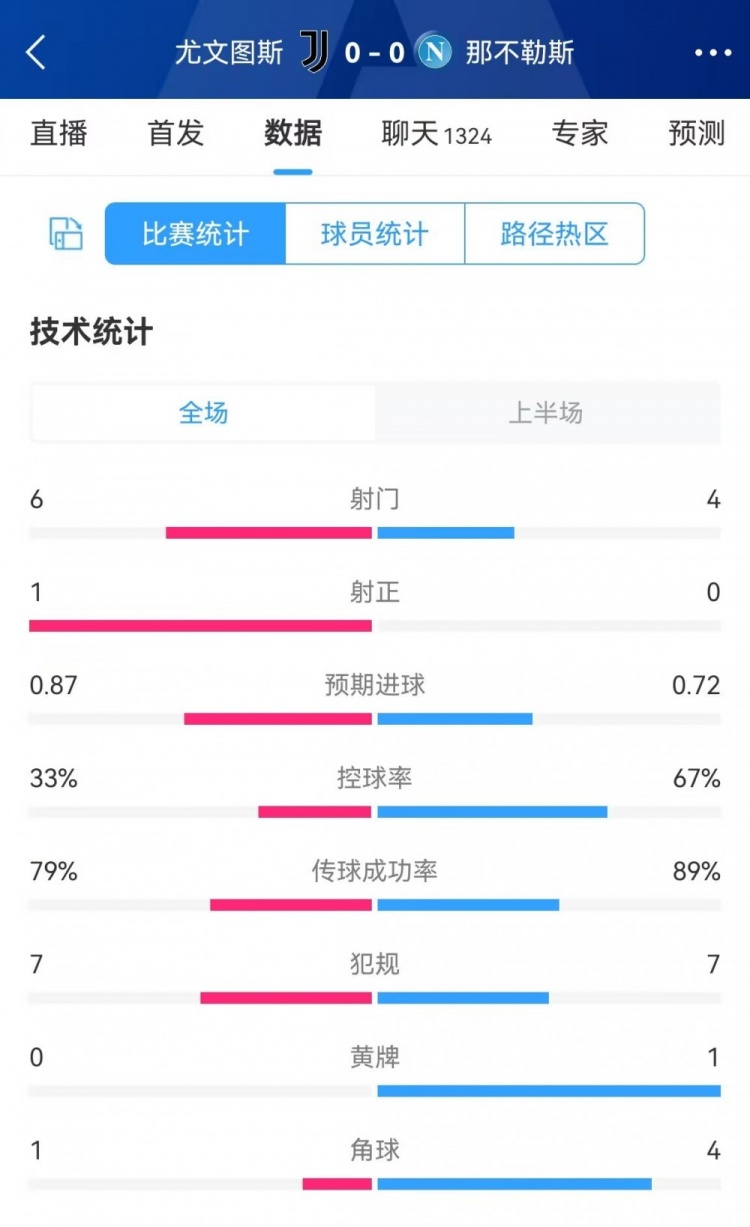Tap the 尤文图斯 team name

click(x=230, y=52)
